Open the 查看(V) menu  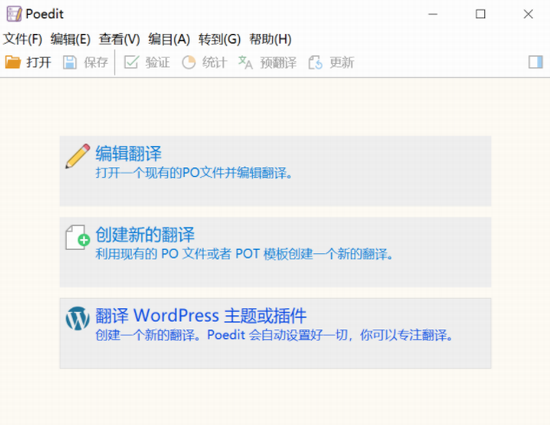(x=119, y=39)
